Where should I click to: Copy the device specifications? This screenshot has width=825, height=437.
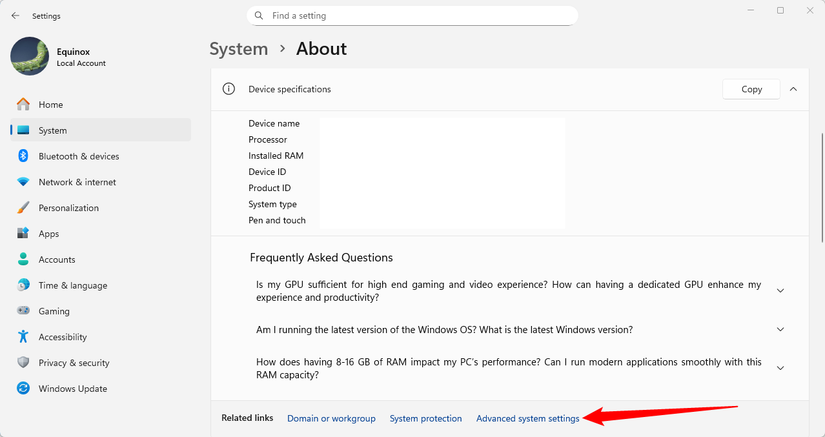point(751,89)
